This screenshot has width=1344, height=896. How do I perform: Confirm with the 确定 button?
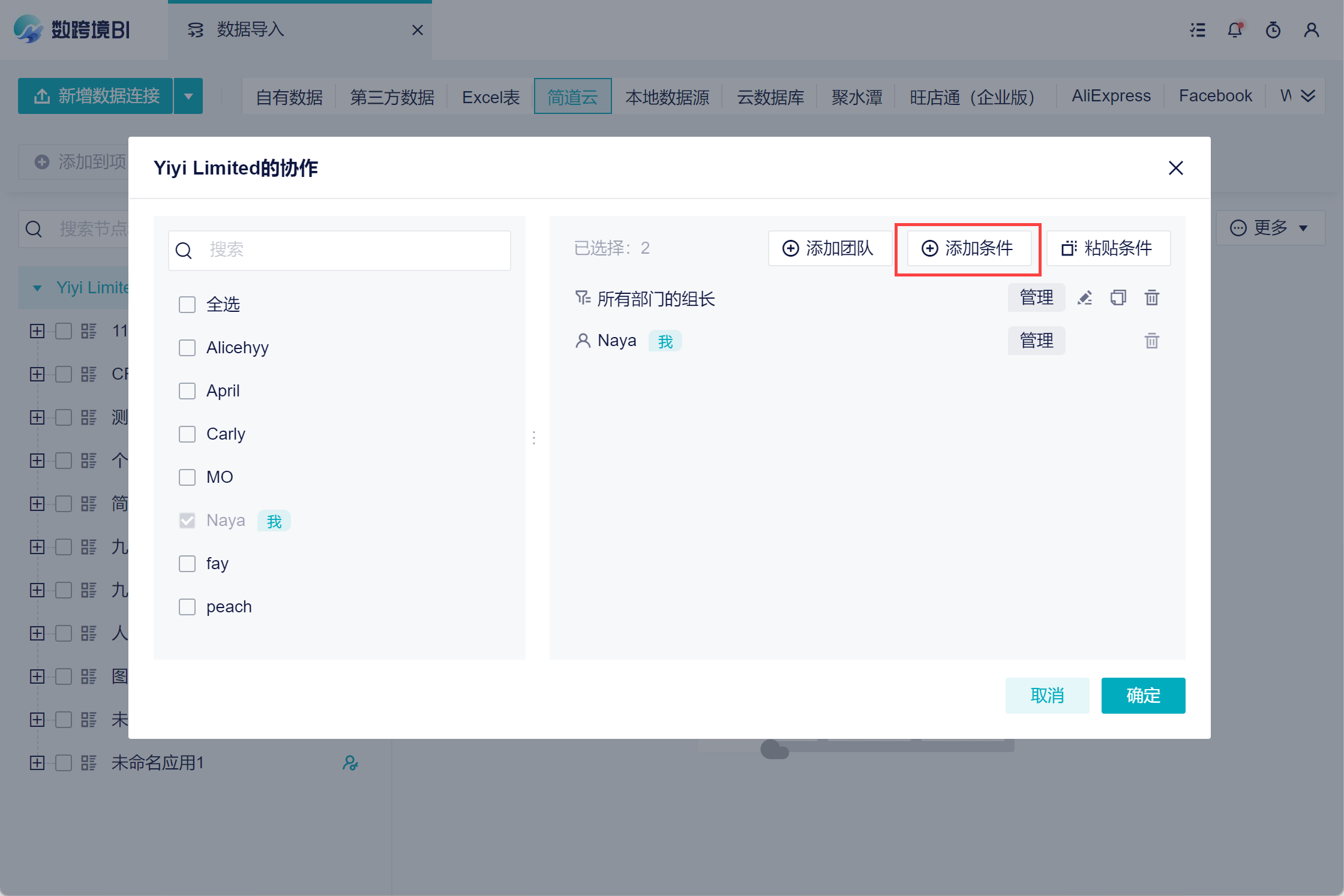(1143, 696)
